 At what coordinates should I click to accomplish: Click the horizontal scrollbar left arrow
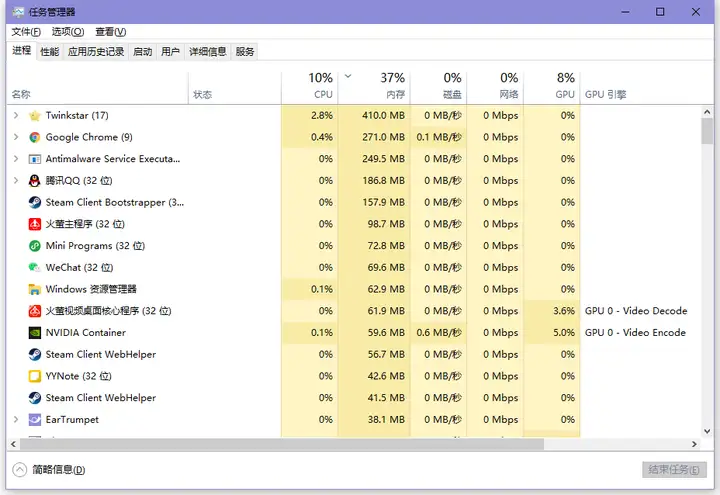(x=13, y=444)
